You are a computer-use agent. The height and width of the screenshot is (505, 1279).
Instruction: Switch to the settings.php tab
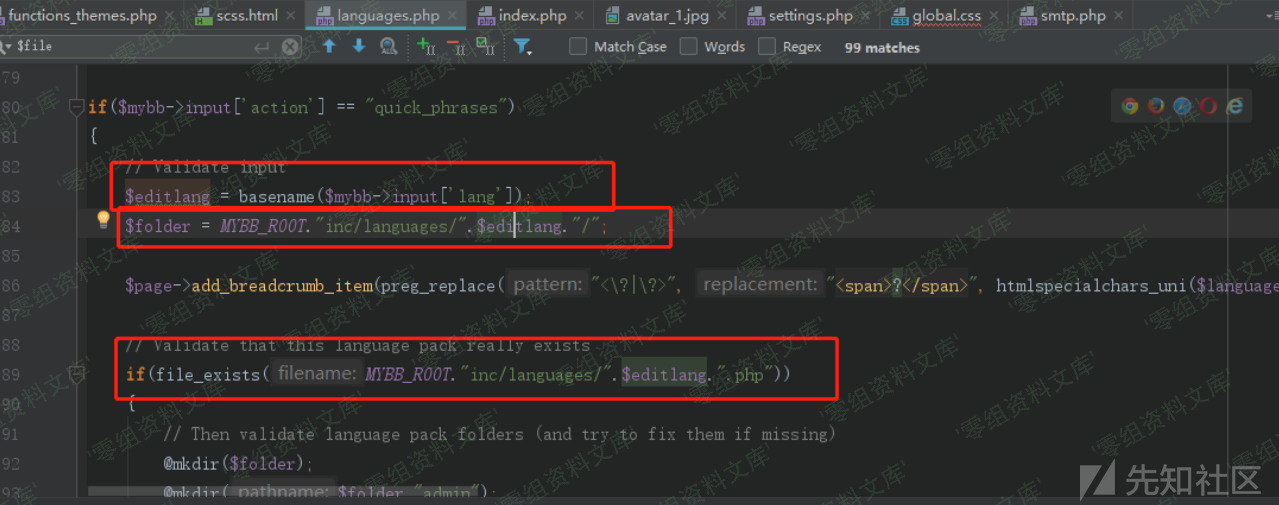[x=809, y=16]
